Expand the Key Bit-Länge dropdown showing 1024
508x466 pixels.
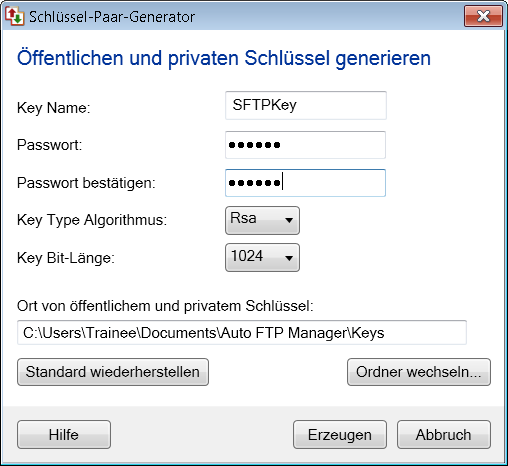(x=262, y=258)
